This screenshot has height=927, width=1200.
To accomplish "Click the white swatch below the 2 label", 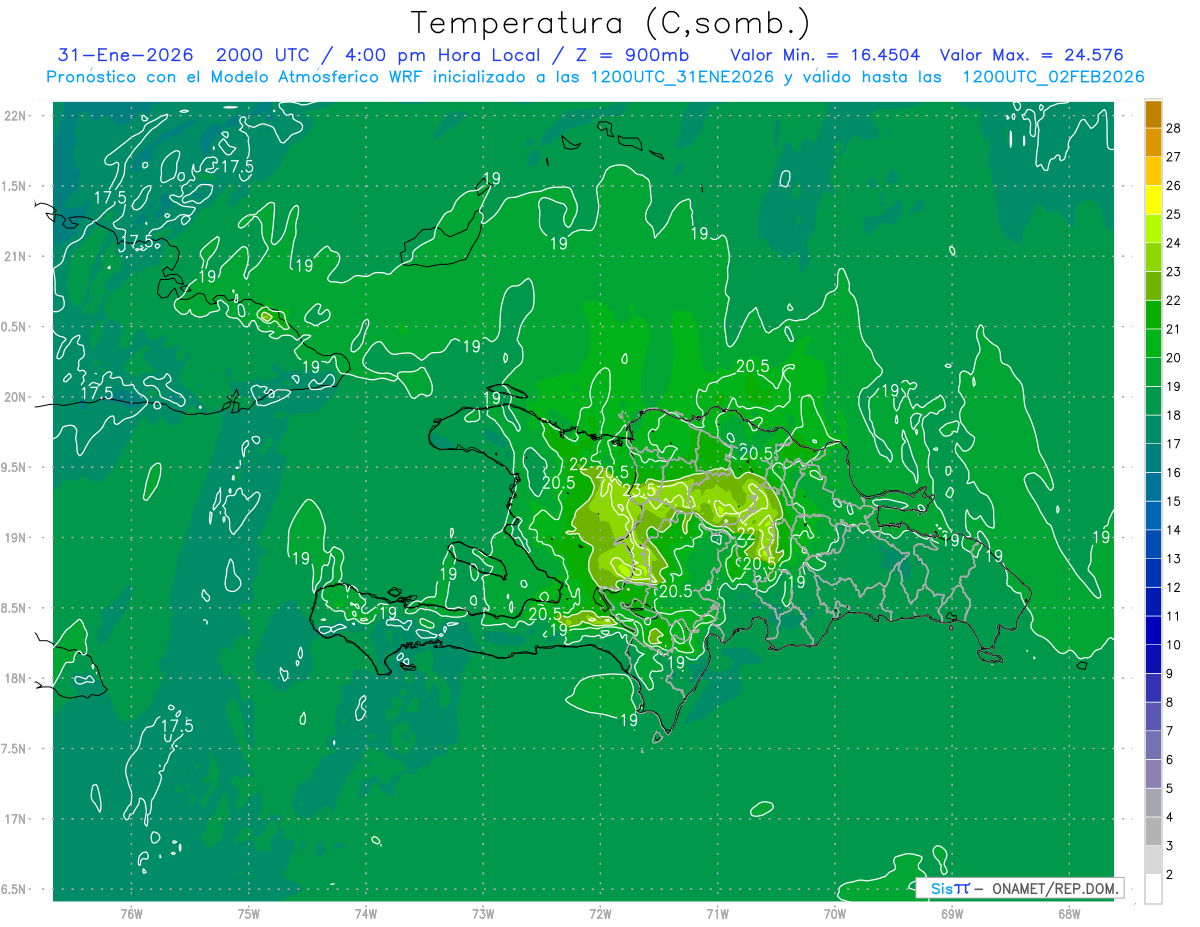I will [1153, 888].
